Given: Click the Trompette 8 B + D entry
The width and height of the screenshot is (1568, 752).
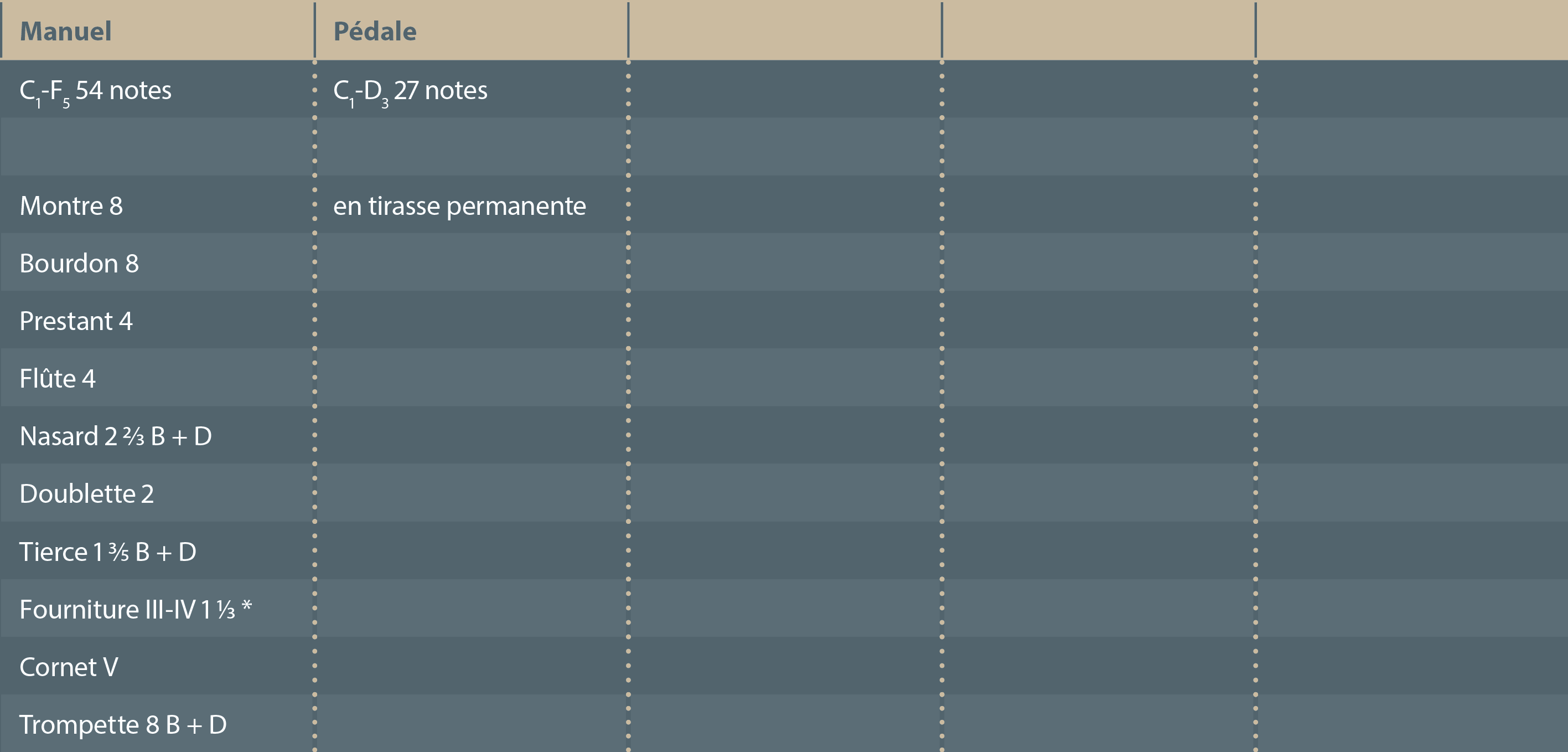Looking at the screenshot, I should 123,725.
